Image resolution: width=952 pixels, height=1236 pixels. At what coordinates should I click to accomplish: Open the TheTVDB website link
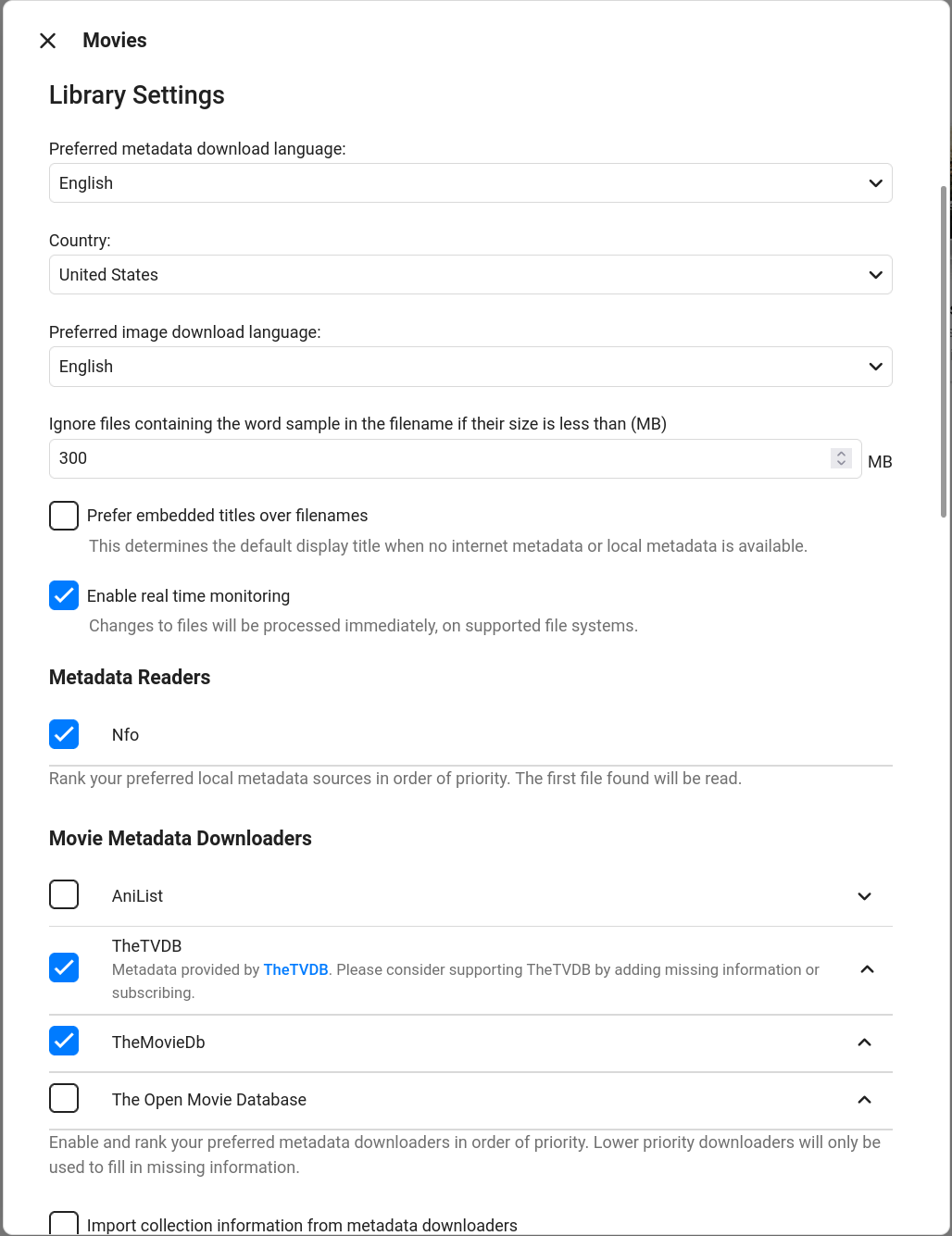coord(296,969)
